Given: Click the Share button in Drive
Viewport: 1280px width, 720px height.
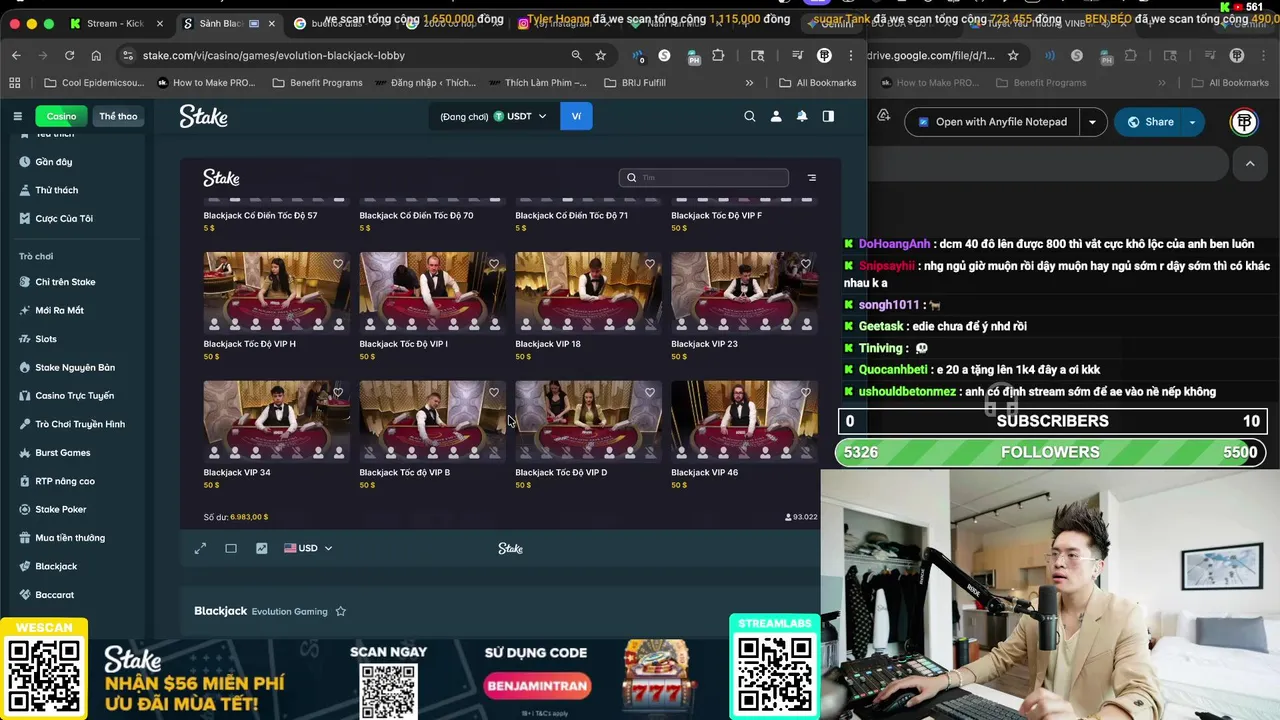Looking at the screenshot, I should point(1150,122).
